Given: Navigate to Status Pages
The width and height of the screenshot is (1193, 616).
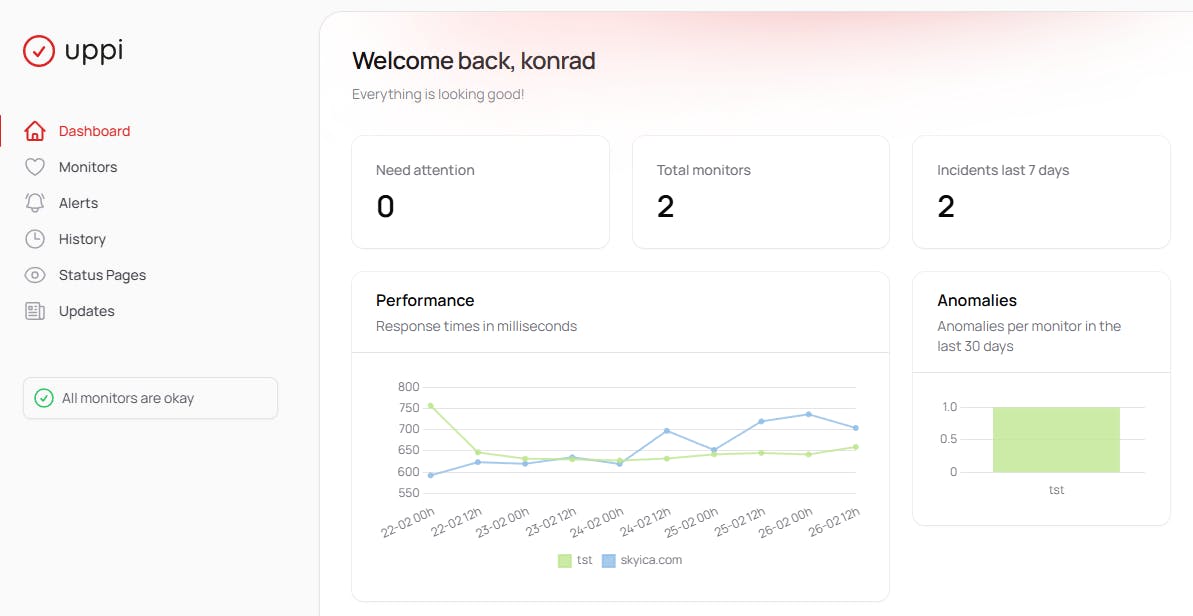Looking at the screenshot, I should (102, 275).
